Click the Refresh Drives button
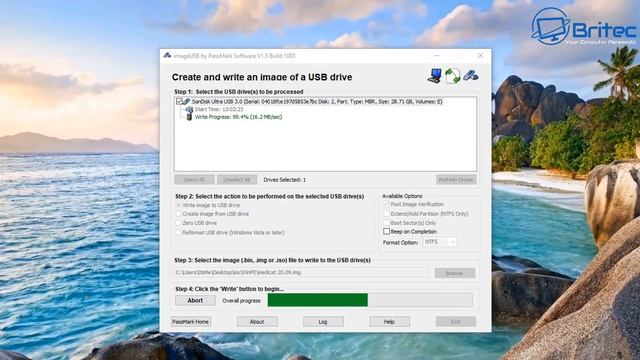 pyautogui.click(x=456, y=180)
